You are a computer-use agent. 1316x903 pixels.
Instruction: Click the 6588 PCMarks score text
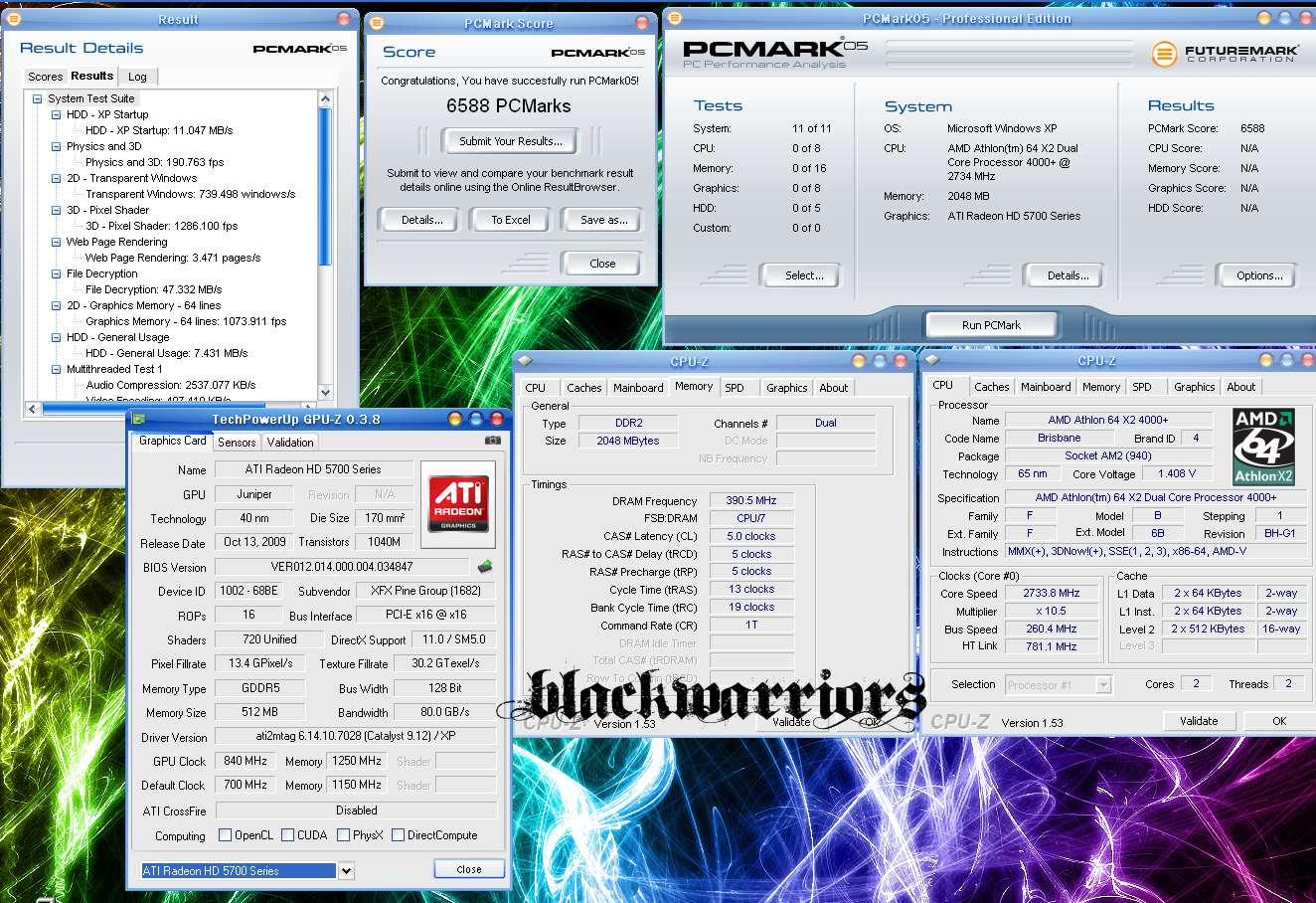(x=509, y=105)
